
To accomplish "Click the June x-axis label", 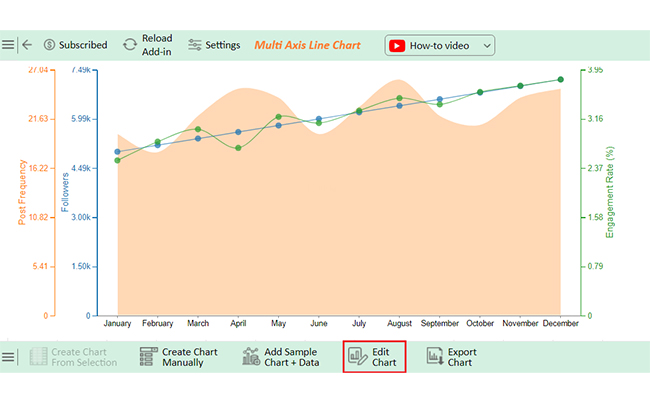I will coord(319,323).
